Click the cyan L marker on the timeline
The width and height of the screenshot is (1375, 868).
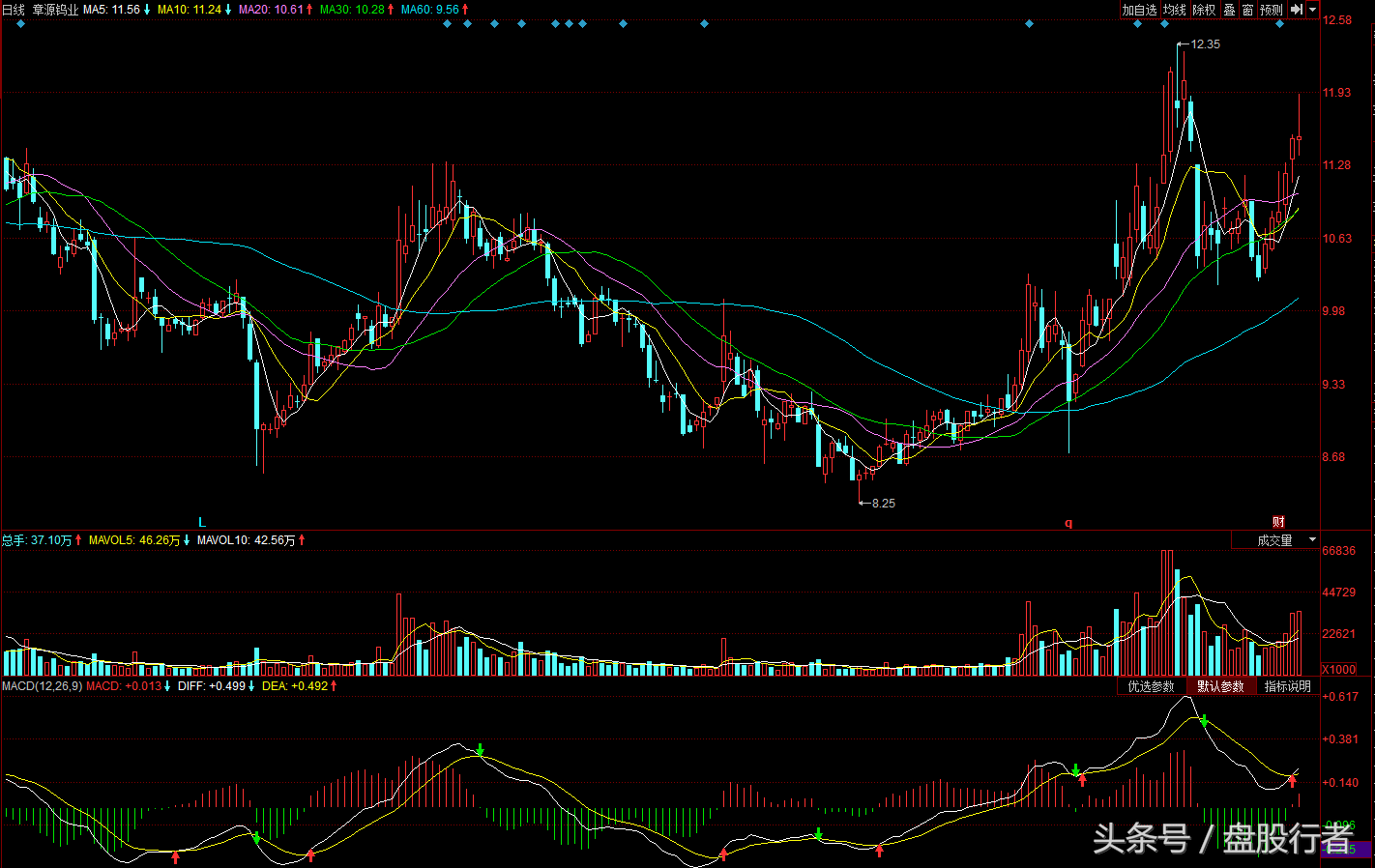[x=202, y=523]
